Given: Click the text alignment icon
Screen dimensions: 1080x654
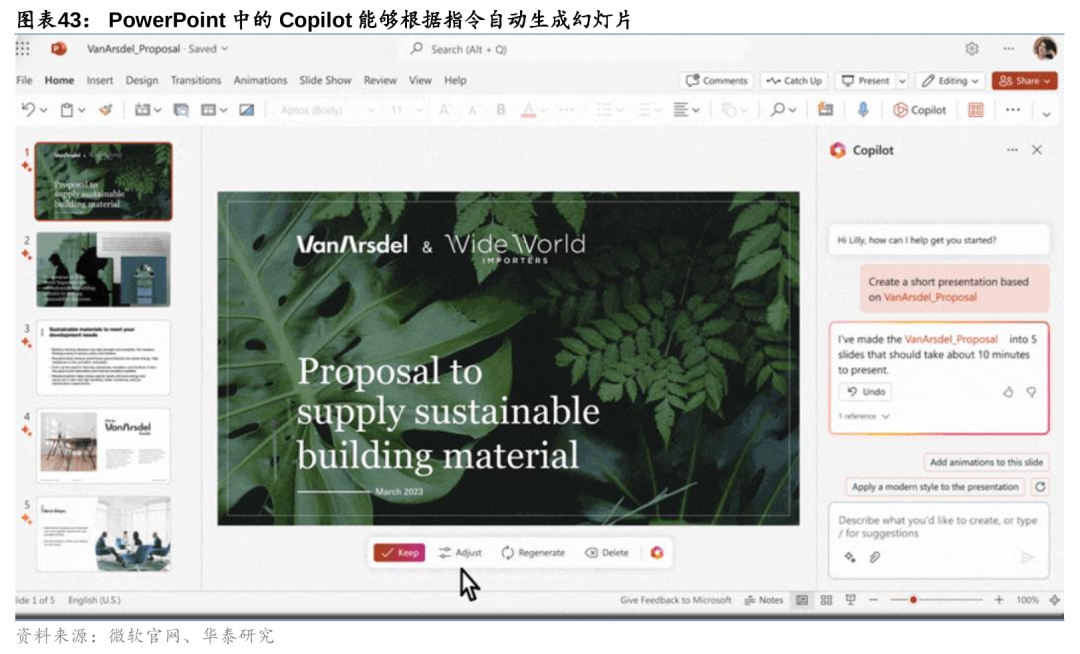Looking at the screenshot, I should tap(681, 109).
